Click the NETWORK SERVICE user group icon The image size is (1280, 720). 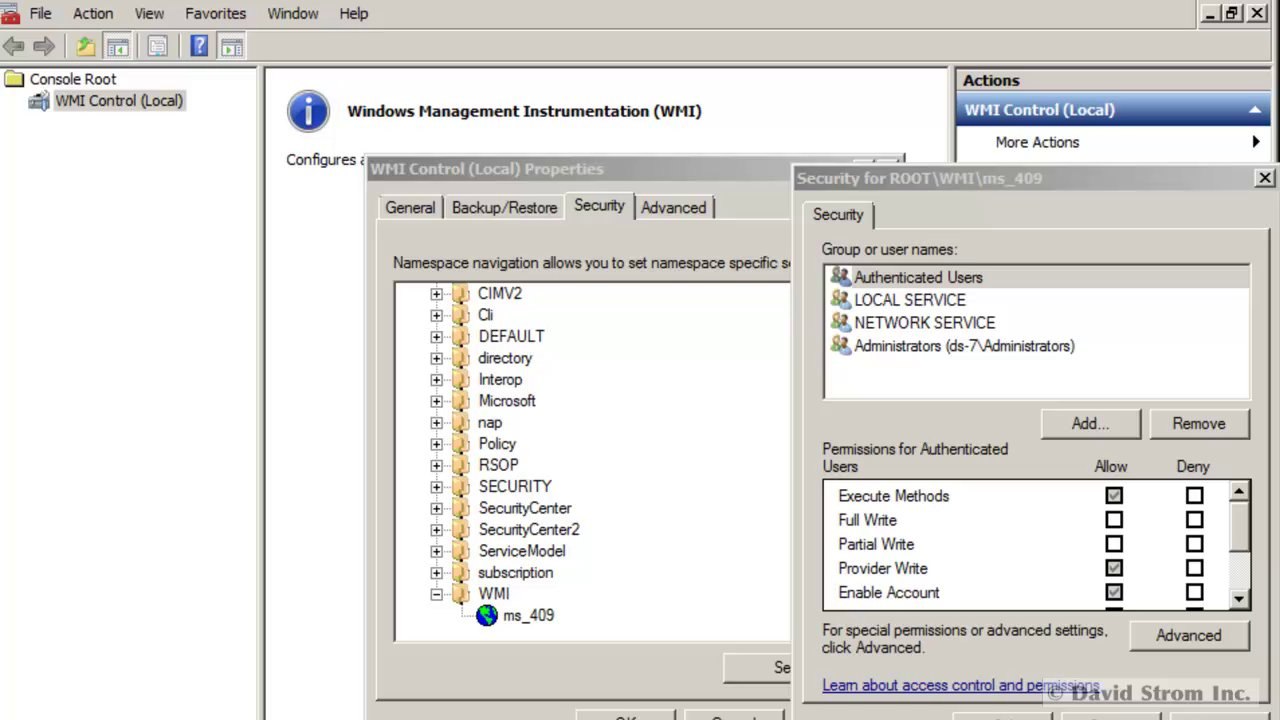click(x=840, y=322)
